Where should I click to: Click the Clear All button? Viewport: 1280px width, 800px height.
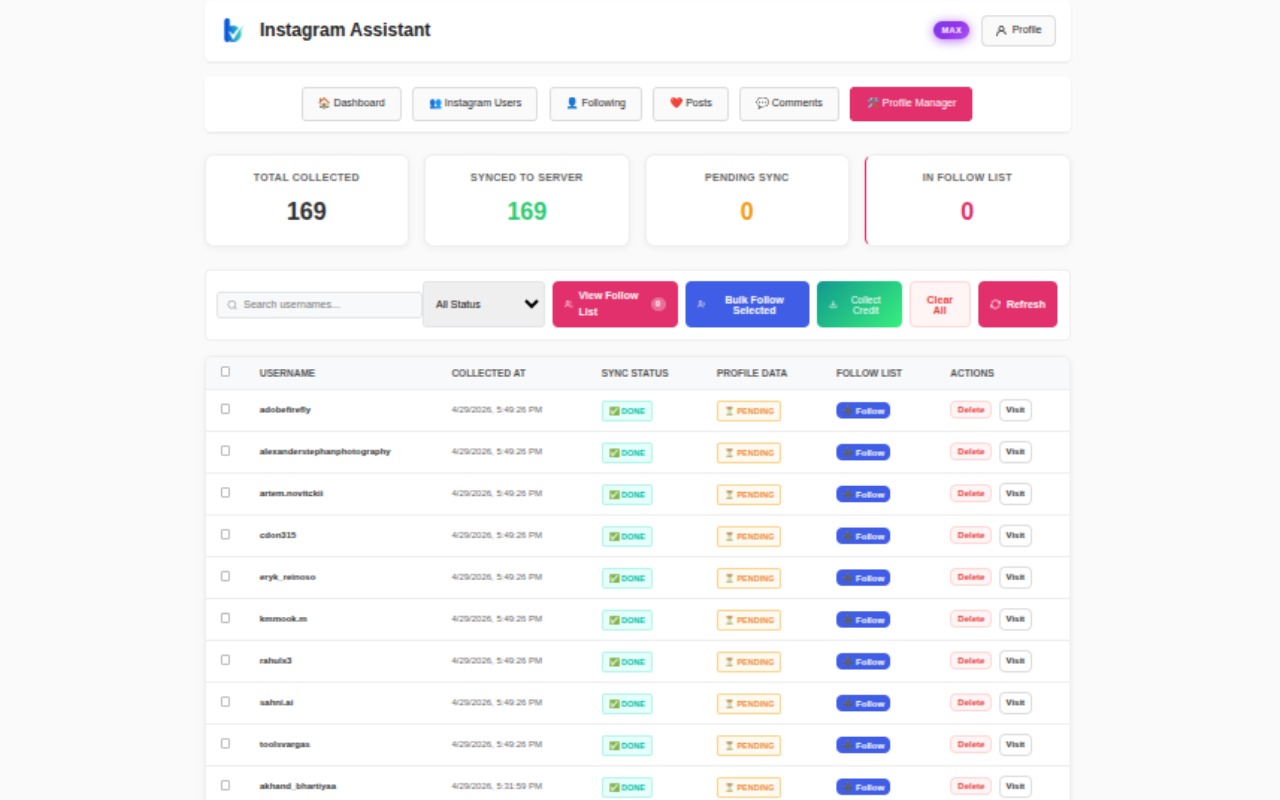[940, 304]
